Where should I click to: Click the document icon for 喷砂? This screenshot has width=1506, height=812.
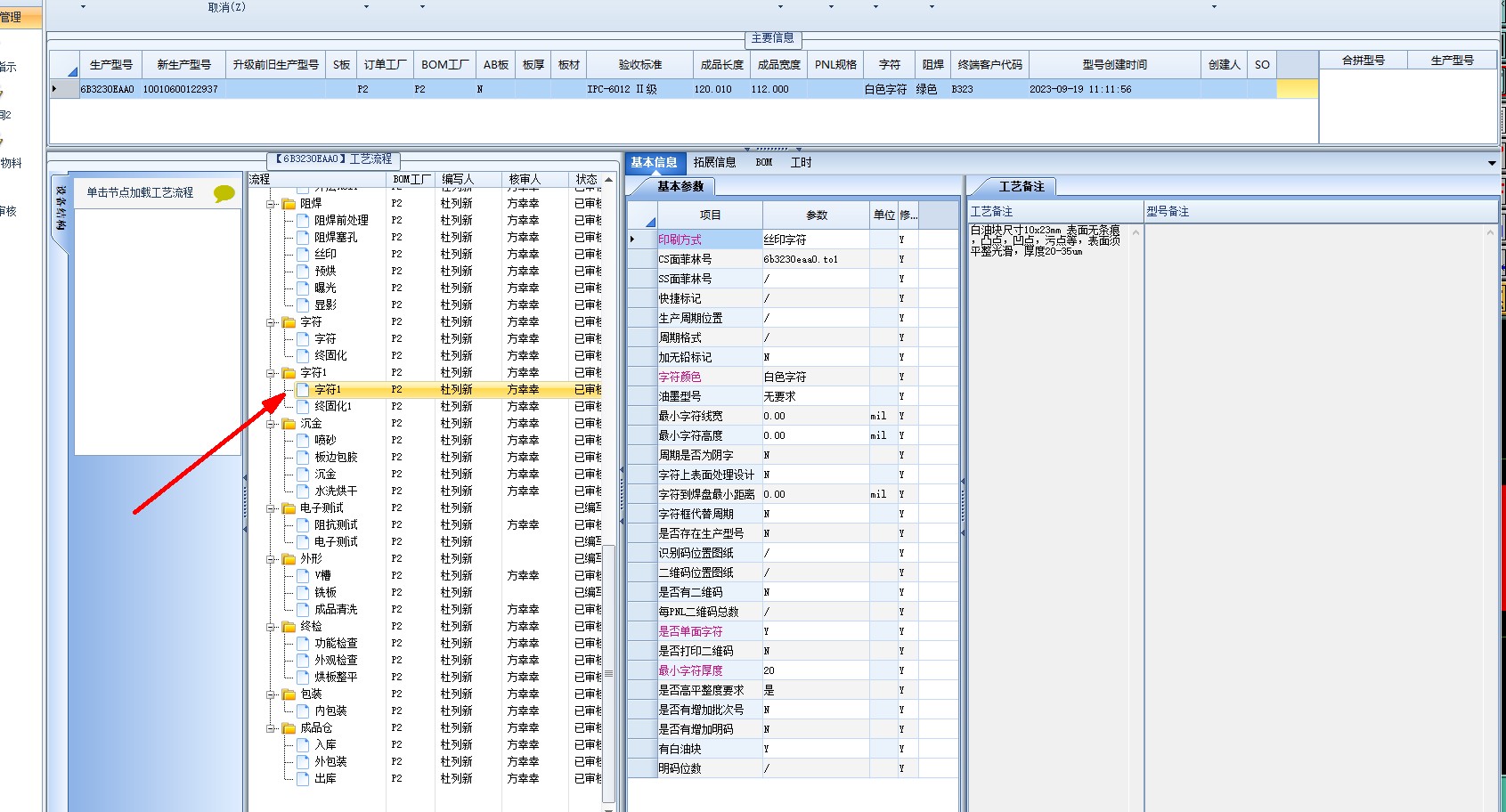tap(303, 440)
